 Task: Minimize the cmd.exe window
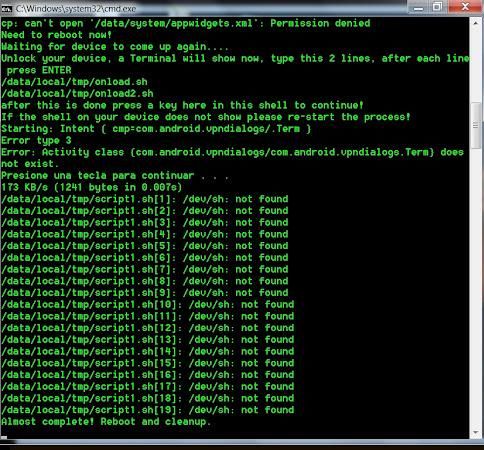419,7
